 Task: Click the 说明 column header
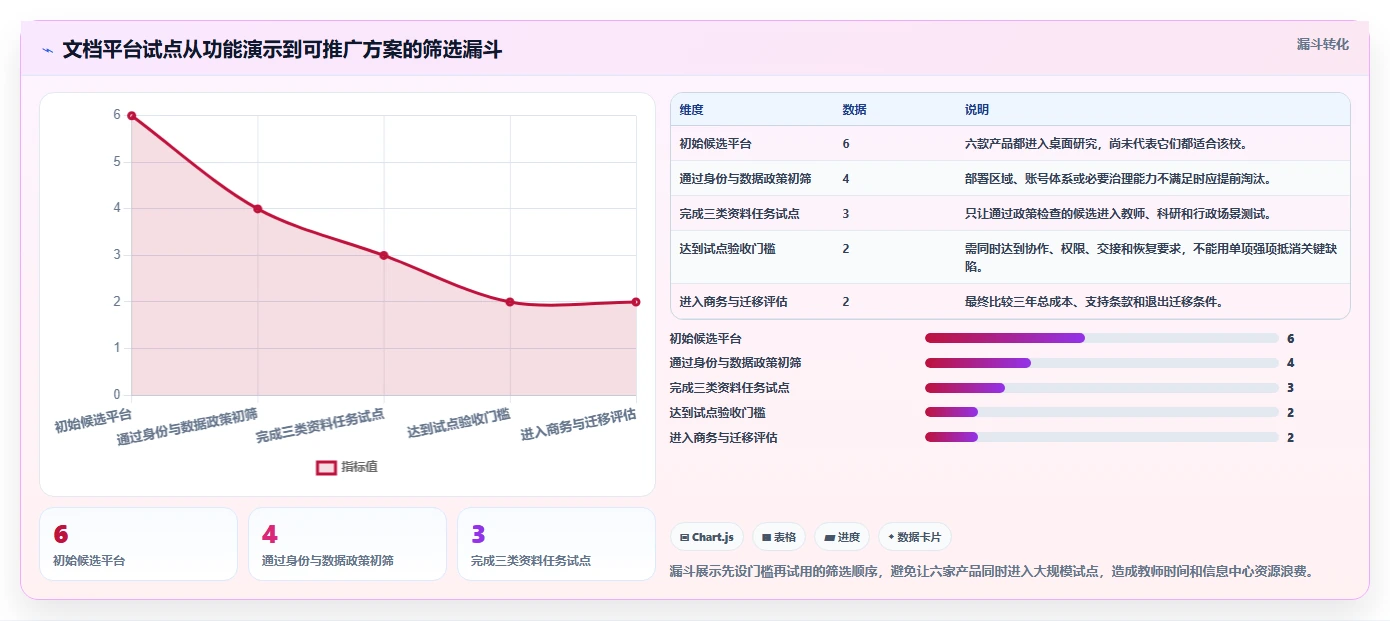(x=977, y=110)
